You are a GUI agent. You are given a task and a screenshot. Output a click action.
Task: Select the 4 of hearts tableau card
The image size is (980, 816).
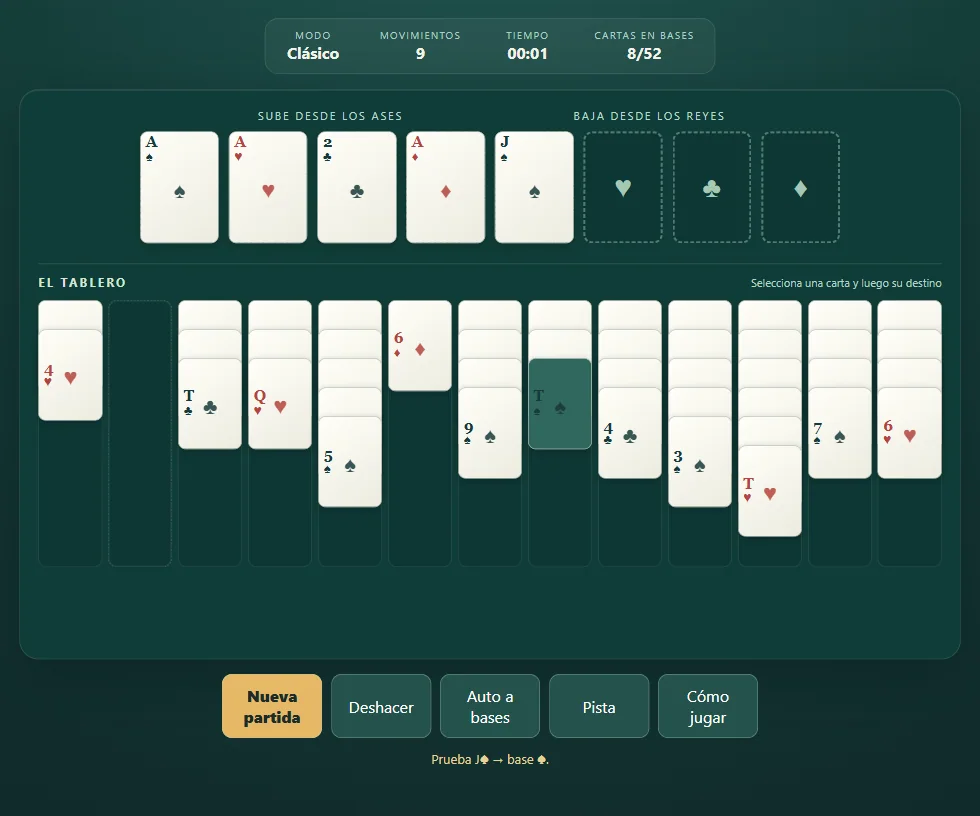(70, 375)
